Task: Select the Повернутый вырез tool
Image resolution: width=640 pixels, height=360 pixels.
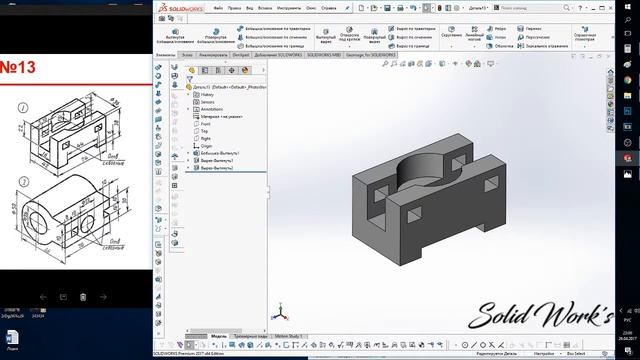Action: tap(374, 36)
